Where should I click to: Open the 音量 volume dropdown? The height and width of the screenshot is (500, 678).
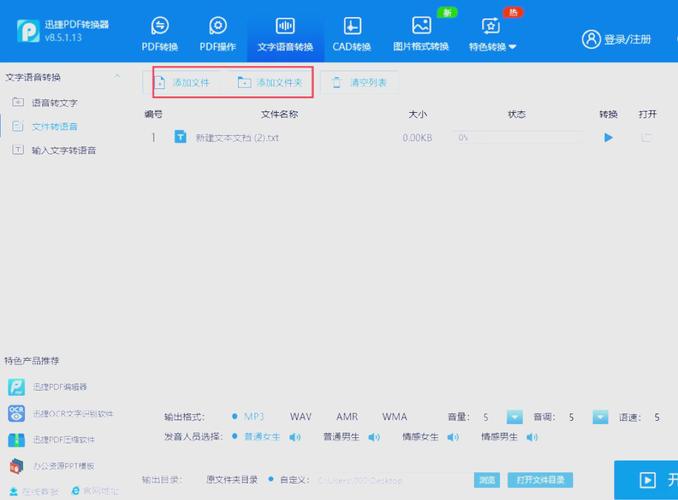(x=515, y=417)
